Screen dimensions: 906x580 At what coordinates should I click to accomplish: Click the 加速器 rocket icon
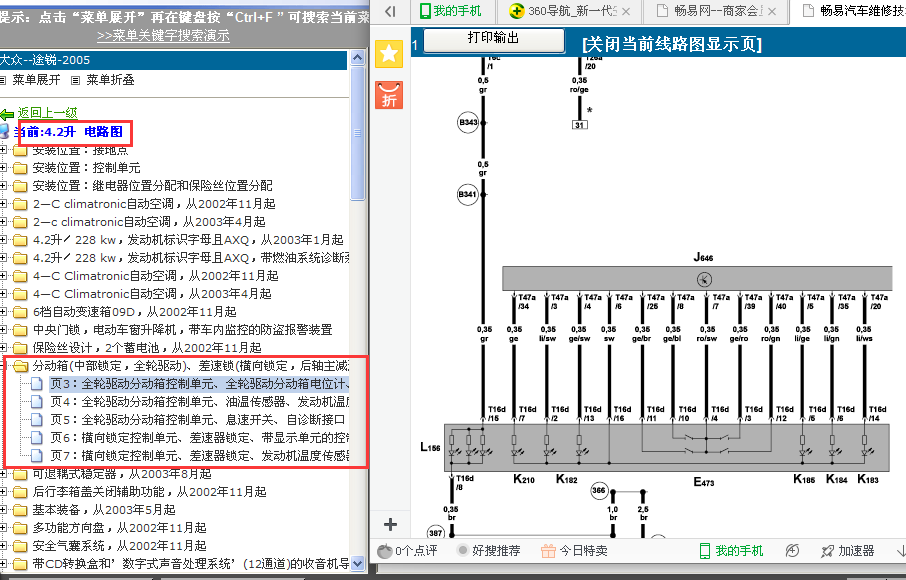coord(827,551)
